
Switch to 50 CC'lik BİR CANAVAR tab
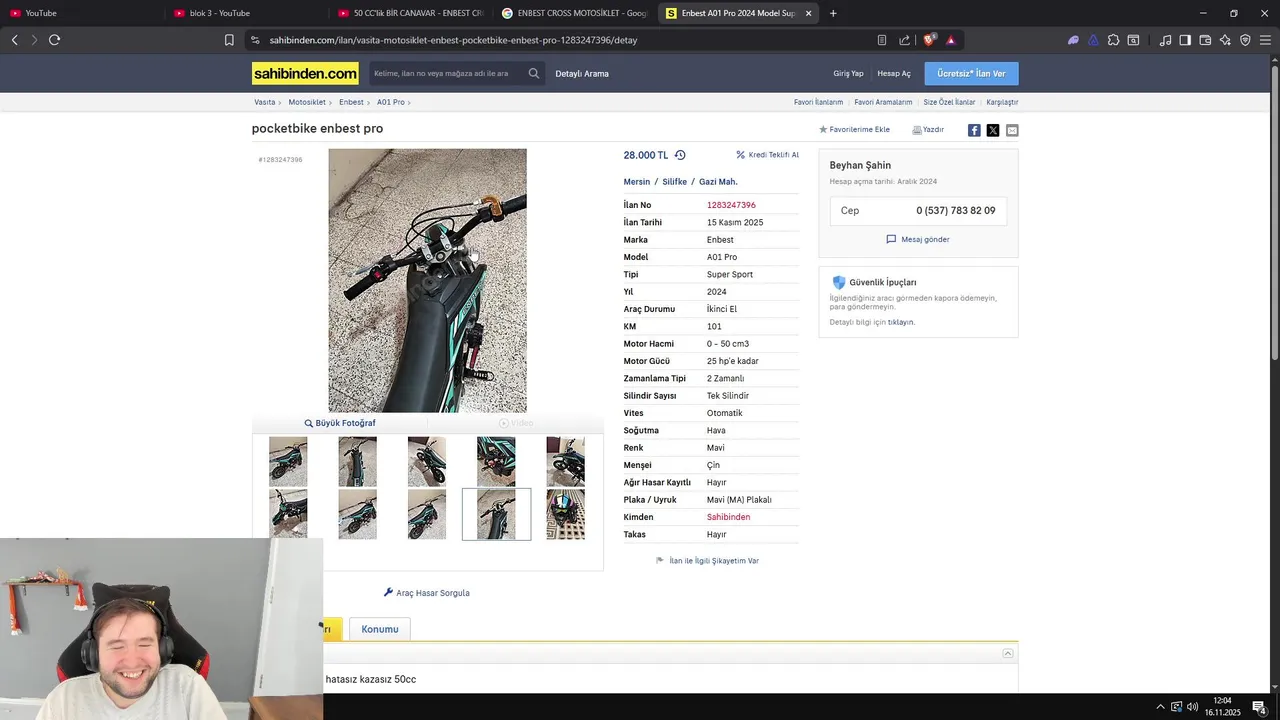click(410, 13)
